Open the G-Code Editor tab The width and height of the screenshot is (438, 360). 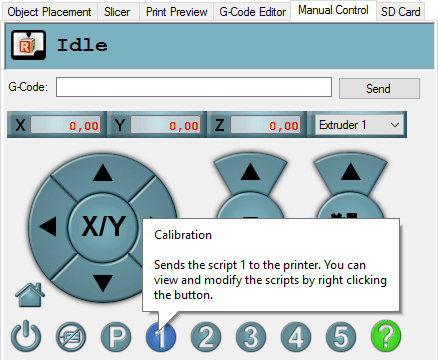(252, 12)
